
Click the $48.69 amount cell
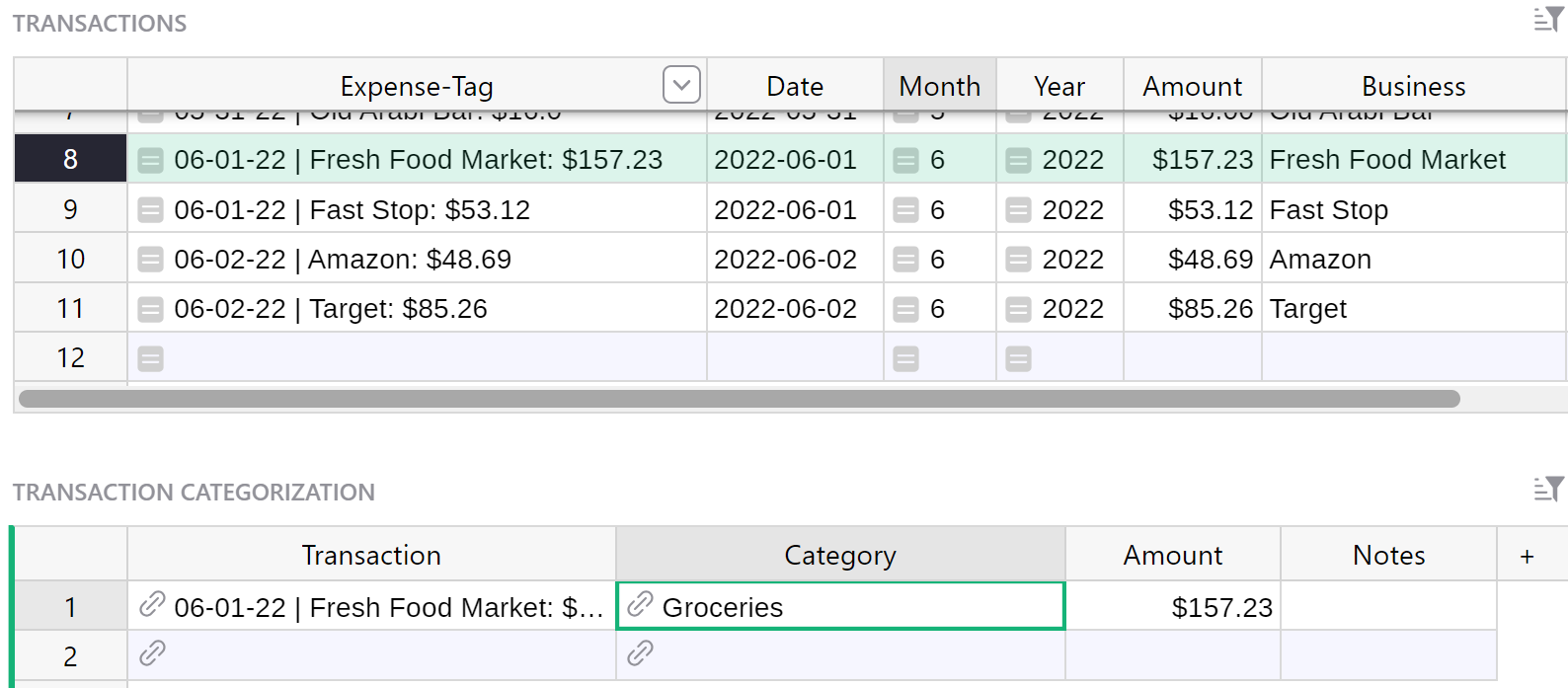pyautogui.click(x=1193, y=259)
